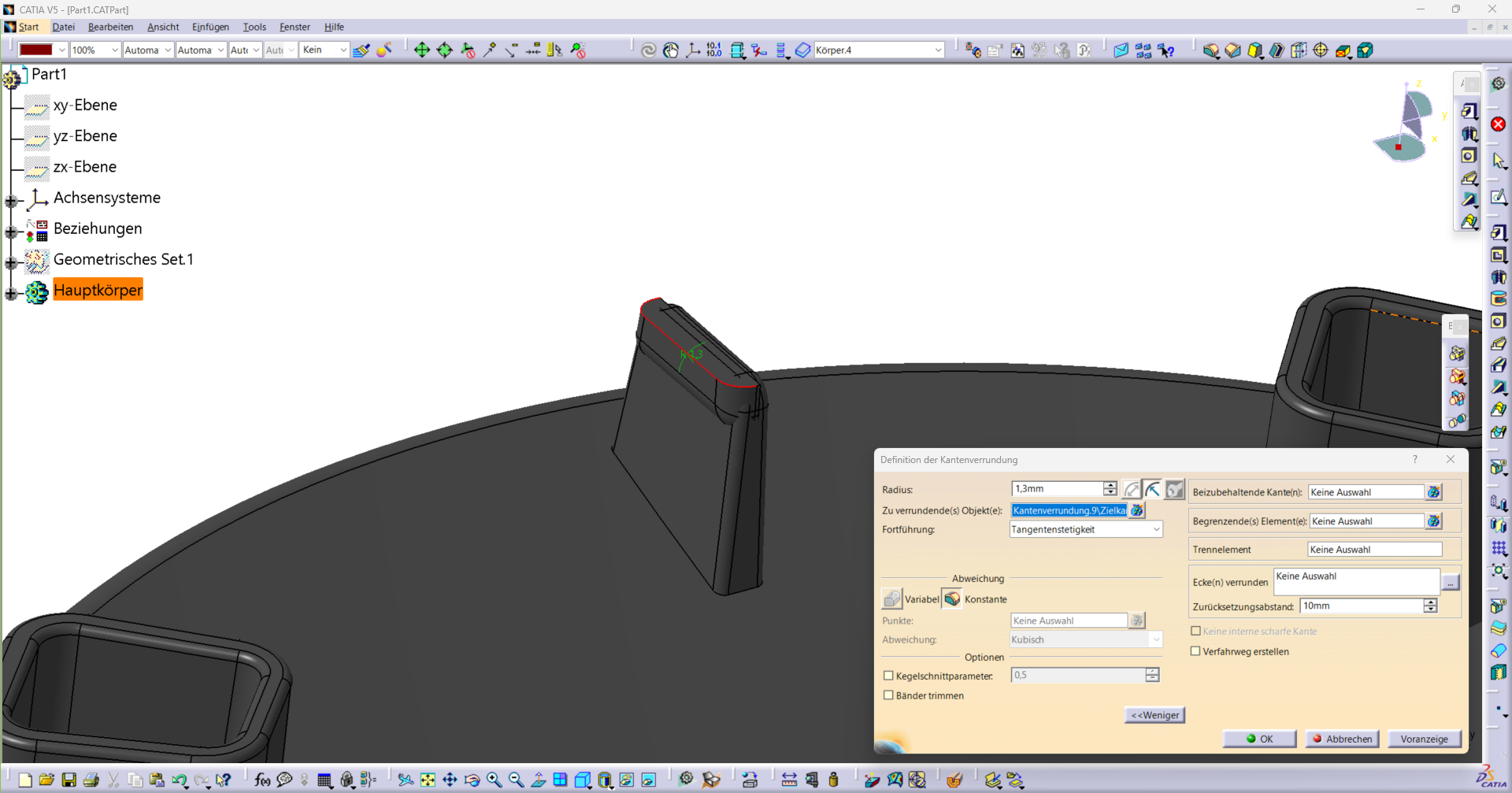The image size is (1512, 793).
Task: Click the Update All spiral icon
Action: 648,50
